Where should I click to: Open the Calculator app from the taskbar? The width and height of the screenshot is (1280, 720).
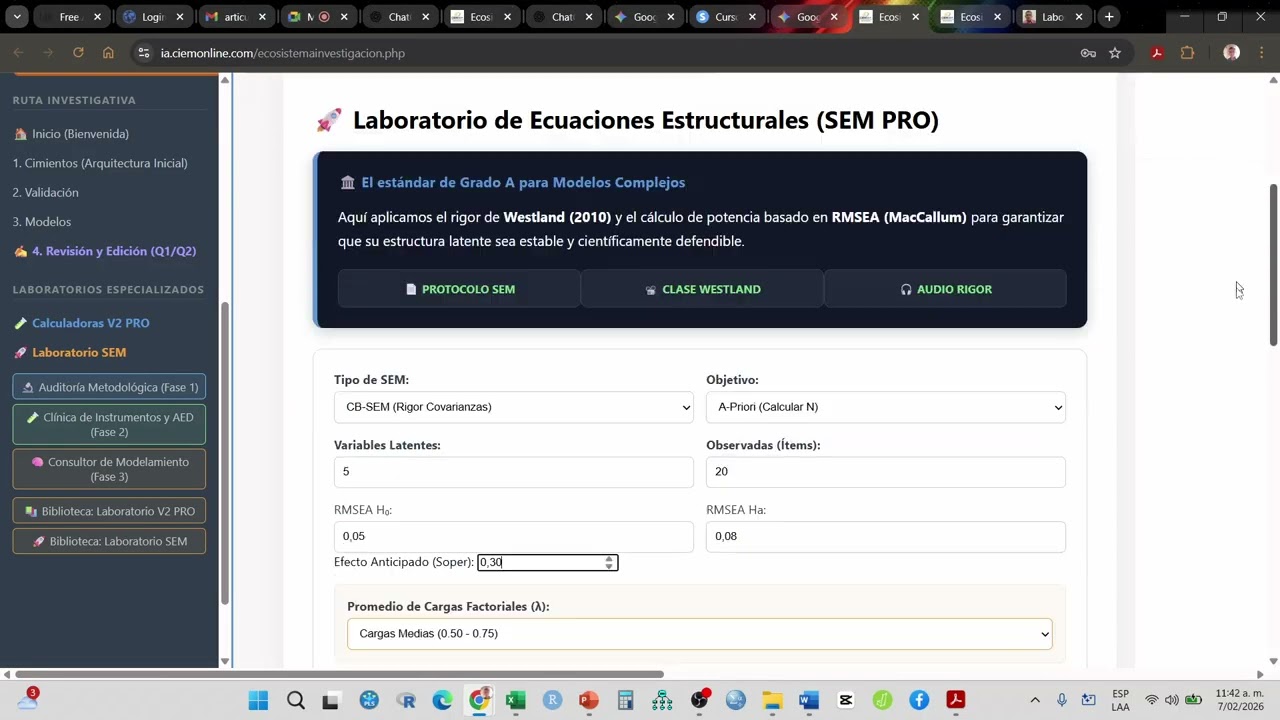626,700
